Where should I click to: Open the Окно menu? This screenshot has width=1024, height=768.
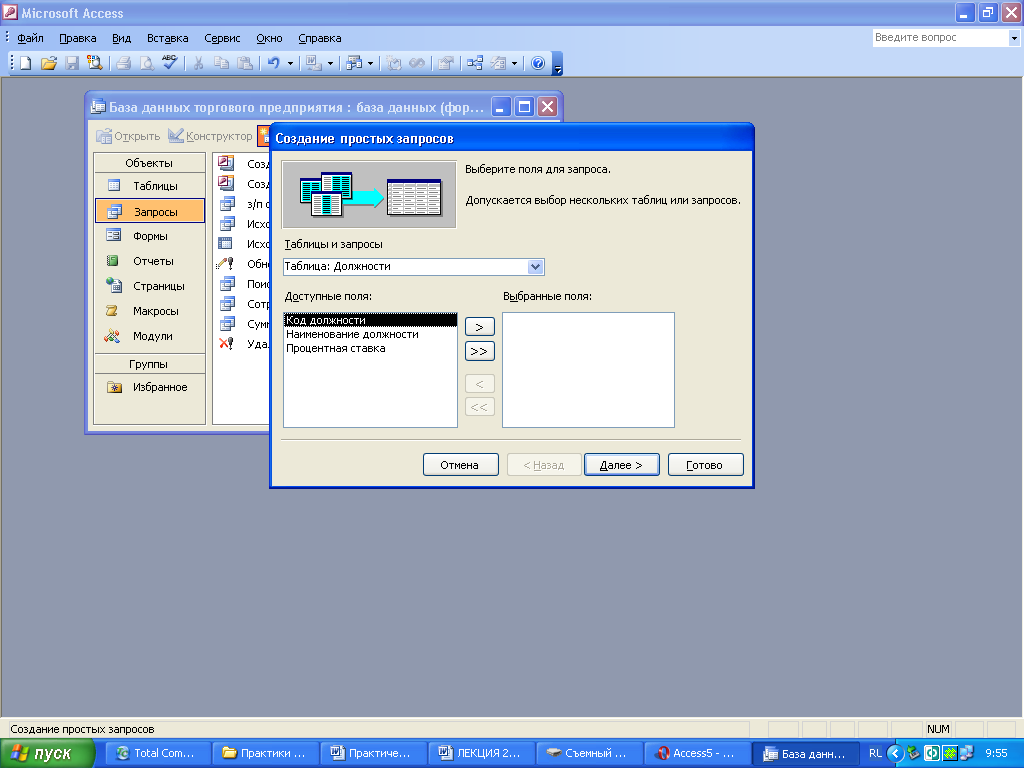click(269, 38)
